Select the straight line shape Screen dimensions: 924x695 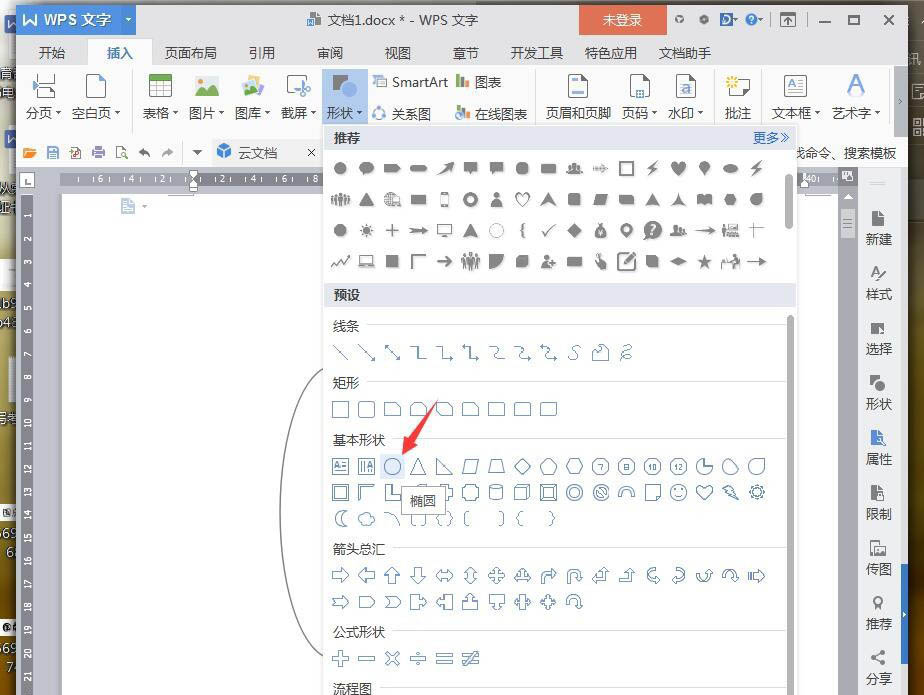[x=341, y=353]
